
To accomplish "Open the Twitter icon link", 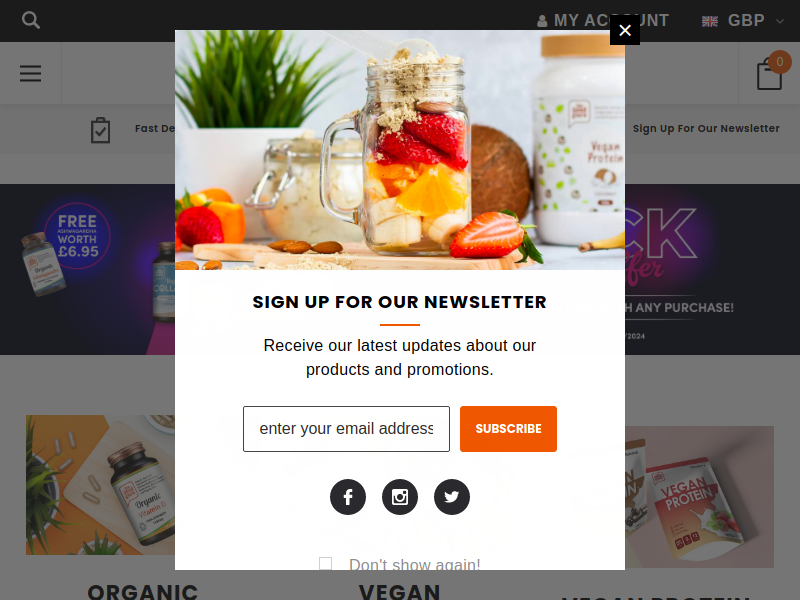I will coord(452,497).
